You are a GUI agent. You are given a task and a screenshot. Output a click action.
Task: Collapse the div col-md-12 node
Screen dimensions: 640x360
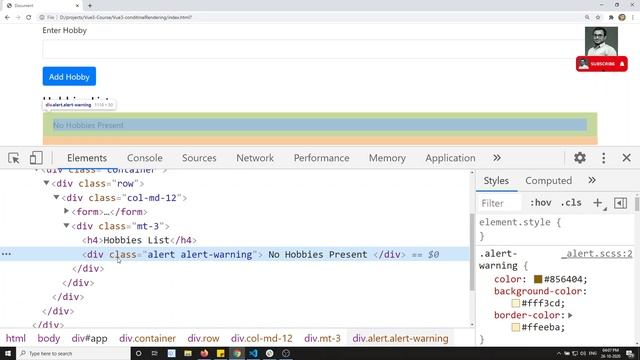click(x=56, y=198)
